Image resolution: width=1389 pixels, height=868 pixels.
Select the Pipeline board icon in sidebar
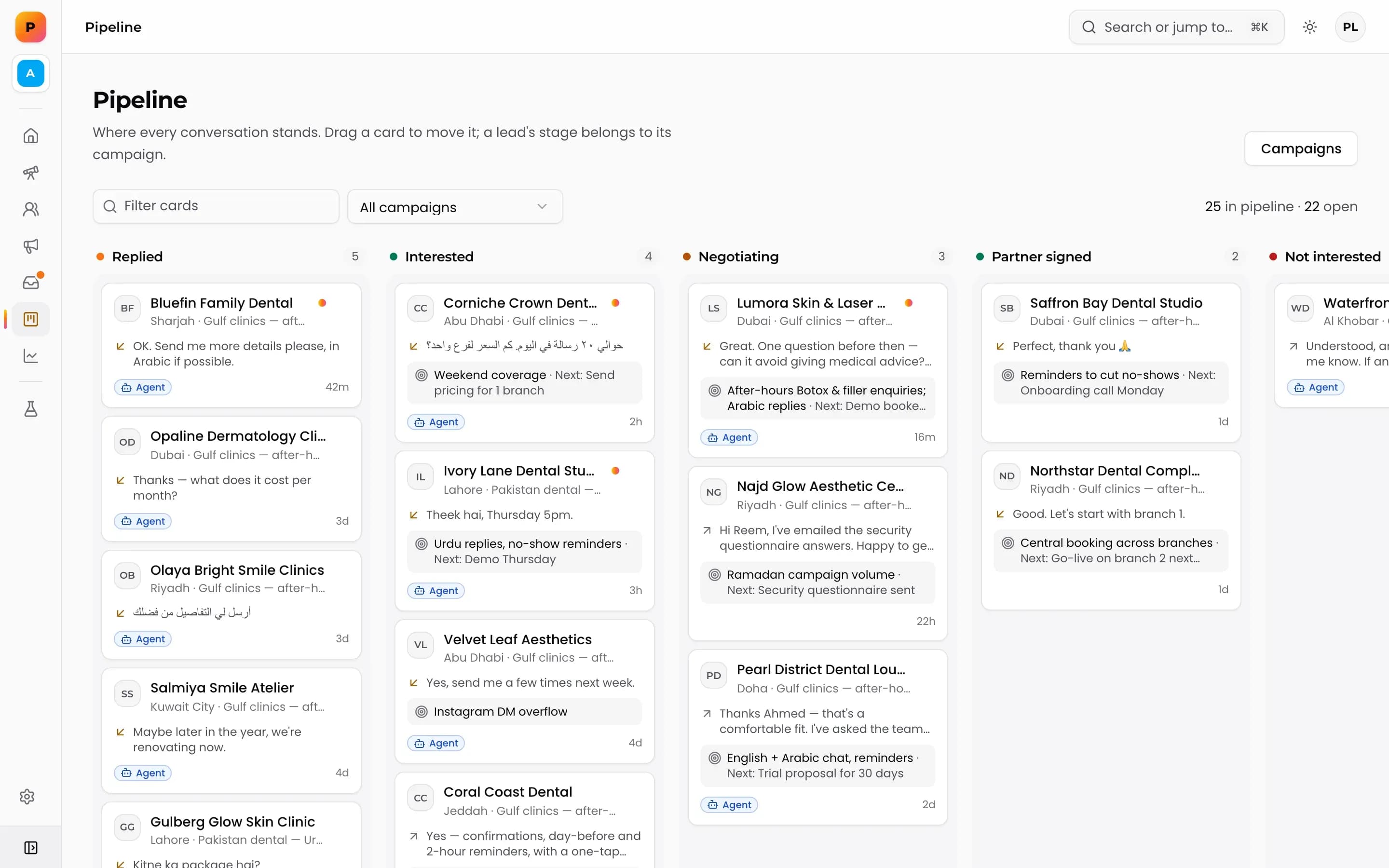point(30,319)
